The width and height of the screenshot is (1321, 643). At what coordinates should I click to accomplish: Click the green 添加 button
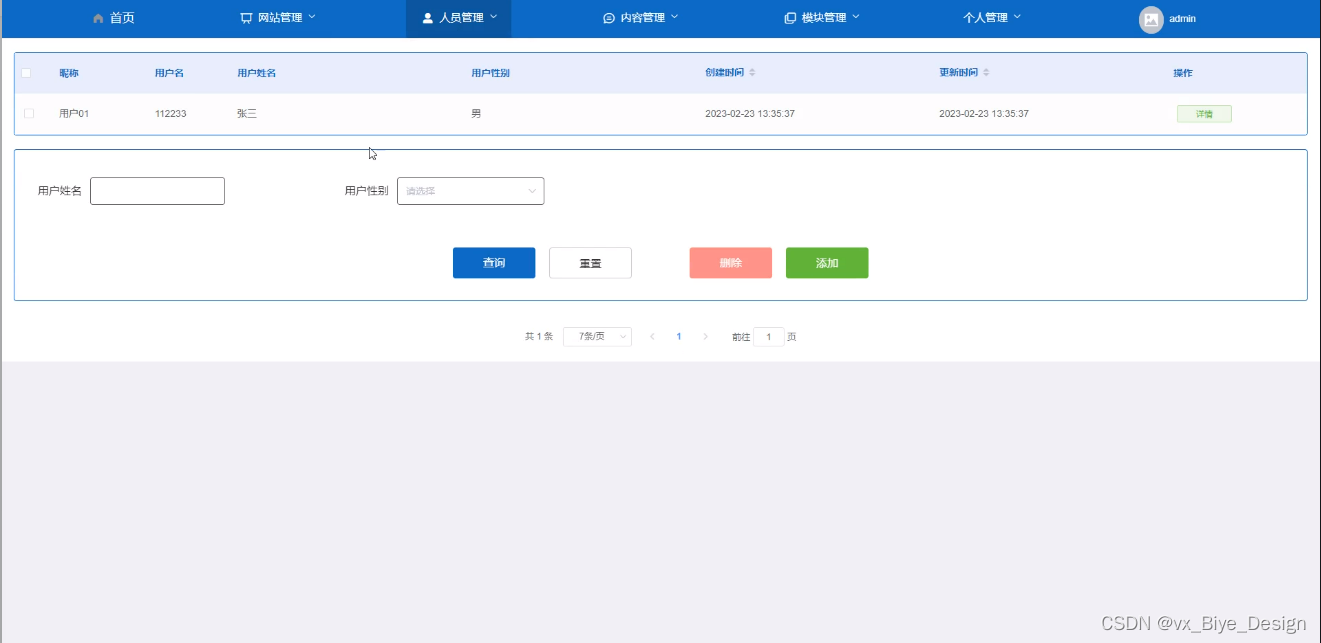click(827, 263)
